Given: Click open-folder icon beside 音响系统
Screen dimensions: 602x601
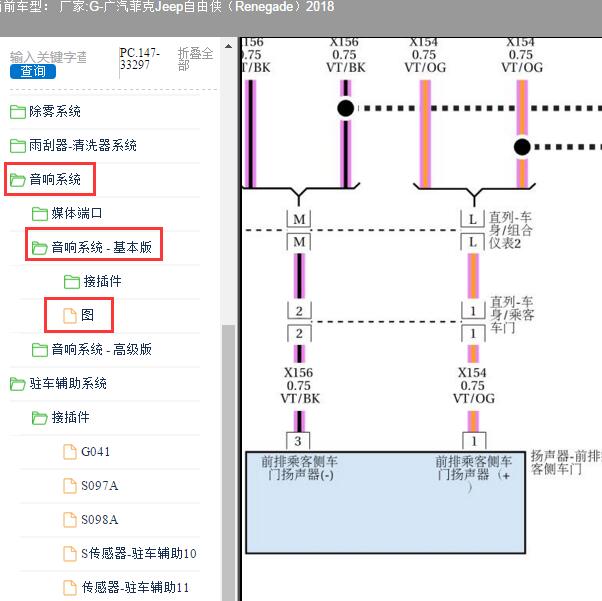Looking at the screenshot, I should (18, 180).
